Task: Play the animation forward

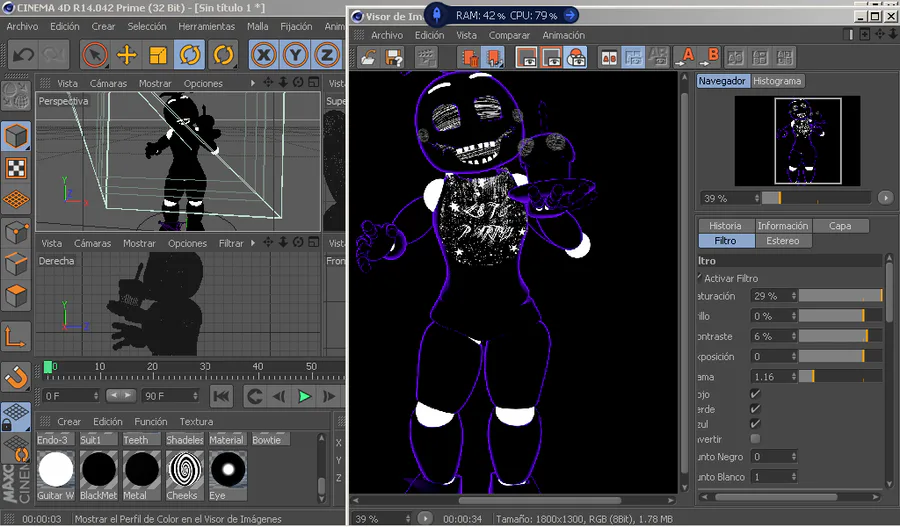Action: [304, 396]
